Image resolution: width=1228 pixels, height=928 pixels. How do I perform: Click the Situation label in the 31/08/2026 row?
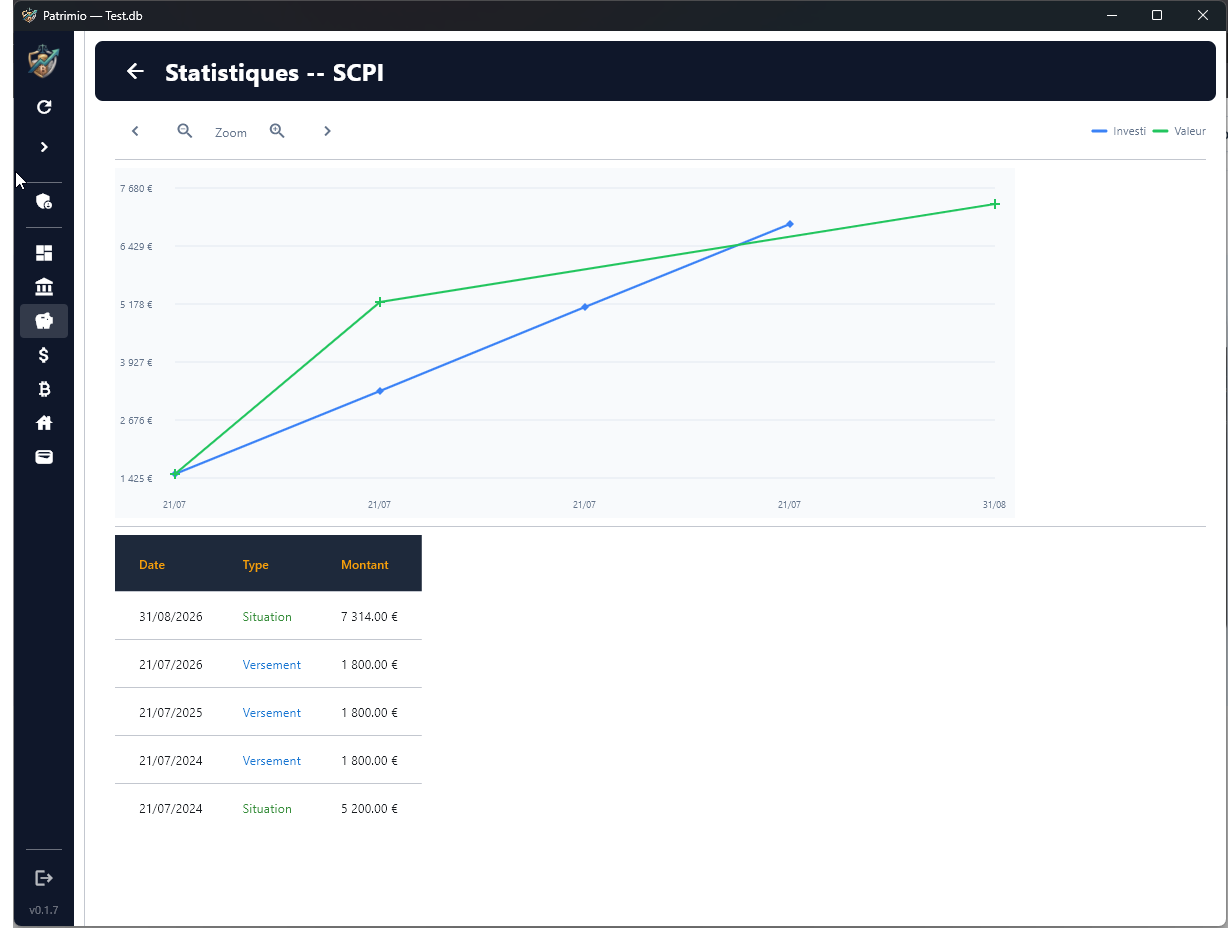267,617
